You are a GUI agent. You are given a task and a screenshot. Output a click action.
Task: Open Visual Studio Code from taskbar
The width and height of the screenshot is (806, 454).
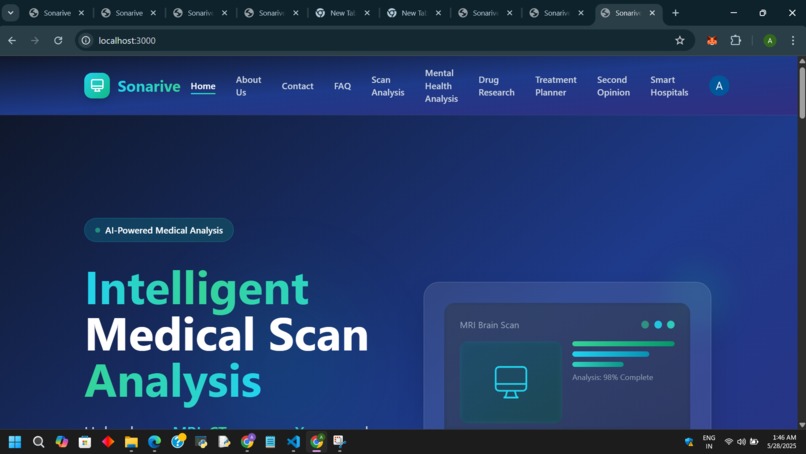click(294, 442)
